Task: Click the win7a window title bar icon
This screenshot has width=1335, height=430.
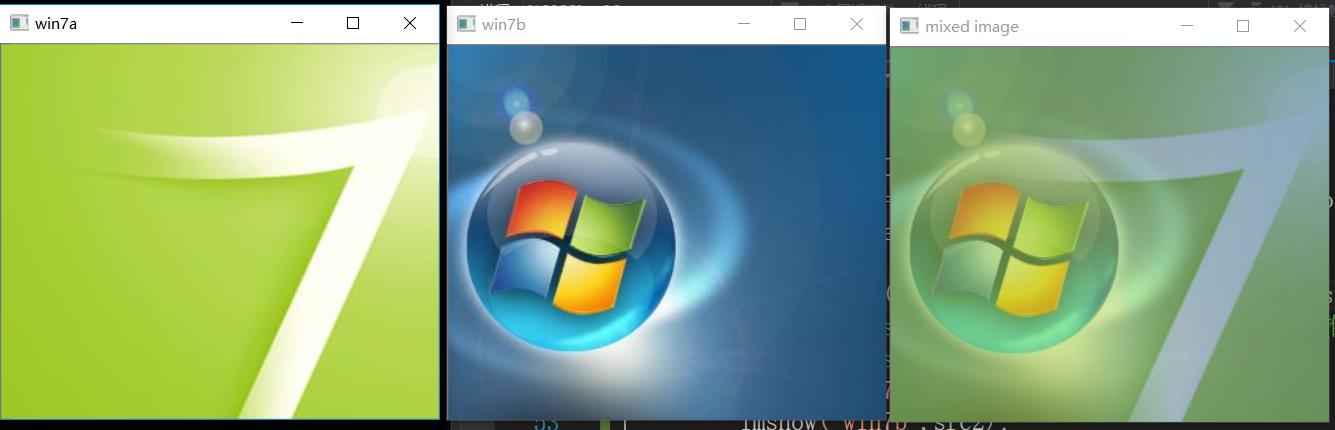Action: [x=19, y=24]
